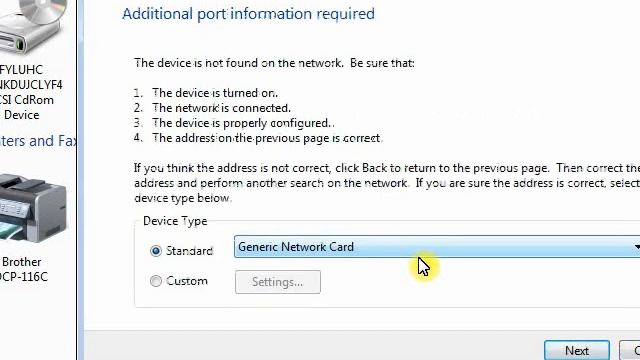Choose the Custom device type radio button
This screenshot has width=640, height=360.
156,281
